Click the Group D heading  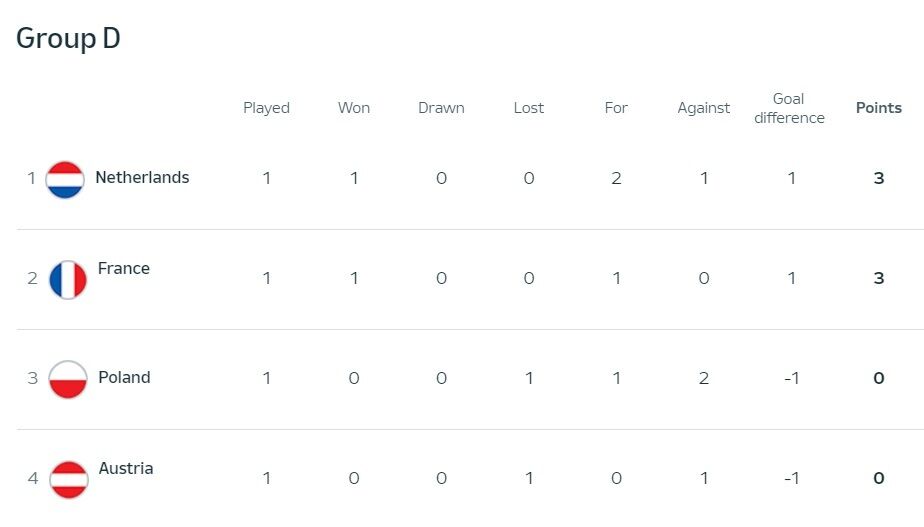(x=68, y=39)
